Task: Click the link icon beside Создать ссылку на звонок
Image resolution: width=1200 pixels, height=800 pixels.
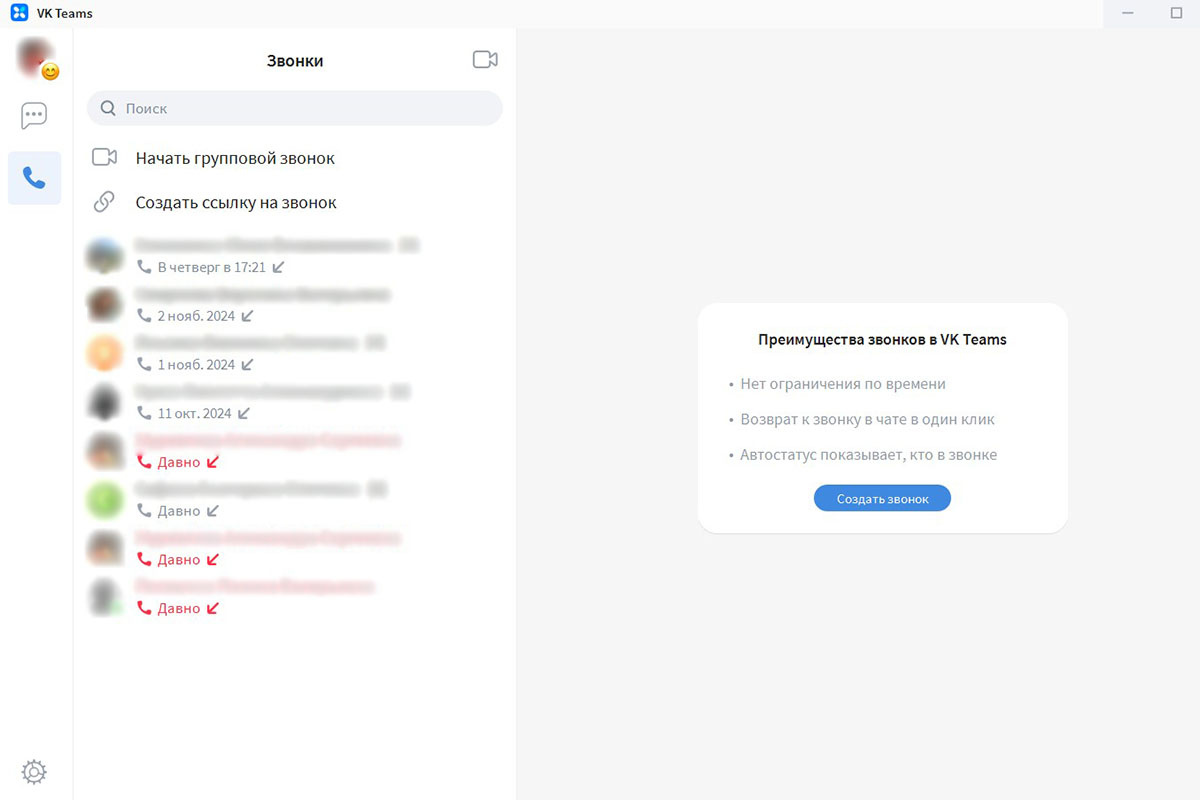Action: click(105, 201)
